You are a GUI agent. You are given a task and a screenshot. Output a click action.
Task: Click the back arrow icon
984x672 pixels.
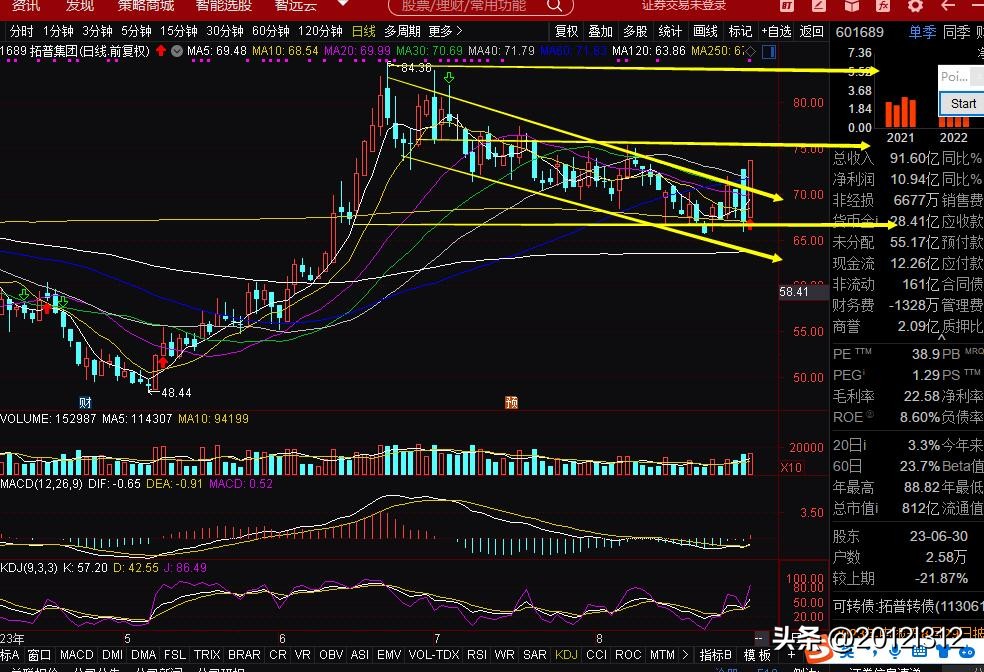click(x=948, y=6)
